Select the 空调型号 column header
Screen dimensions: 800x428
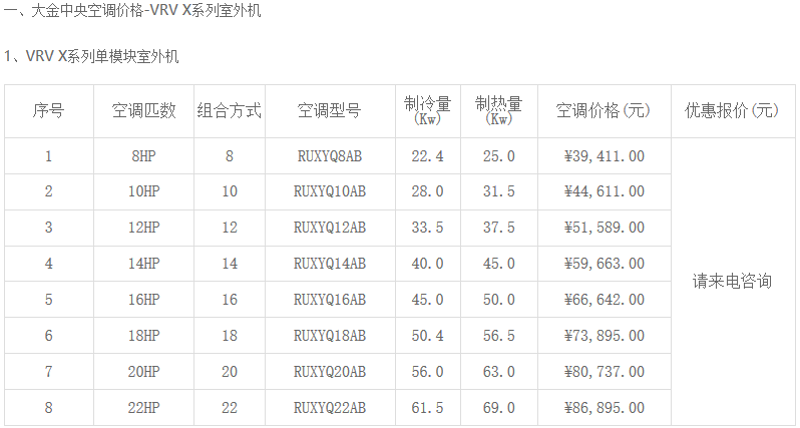pyautogui.click(x=330, y=110)
